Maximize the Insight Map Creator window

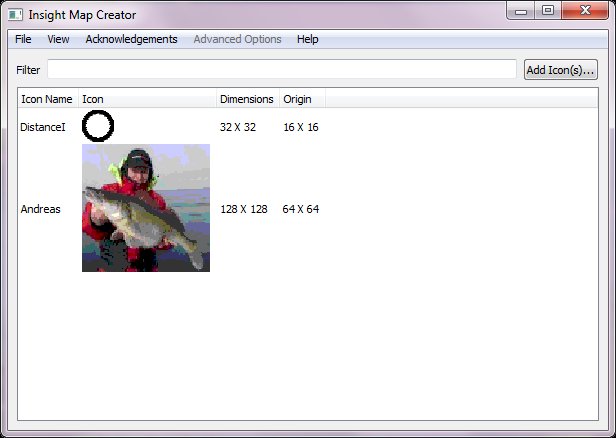547,11
